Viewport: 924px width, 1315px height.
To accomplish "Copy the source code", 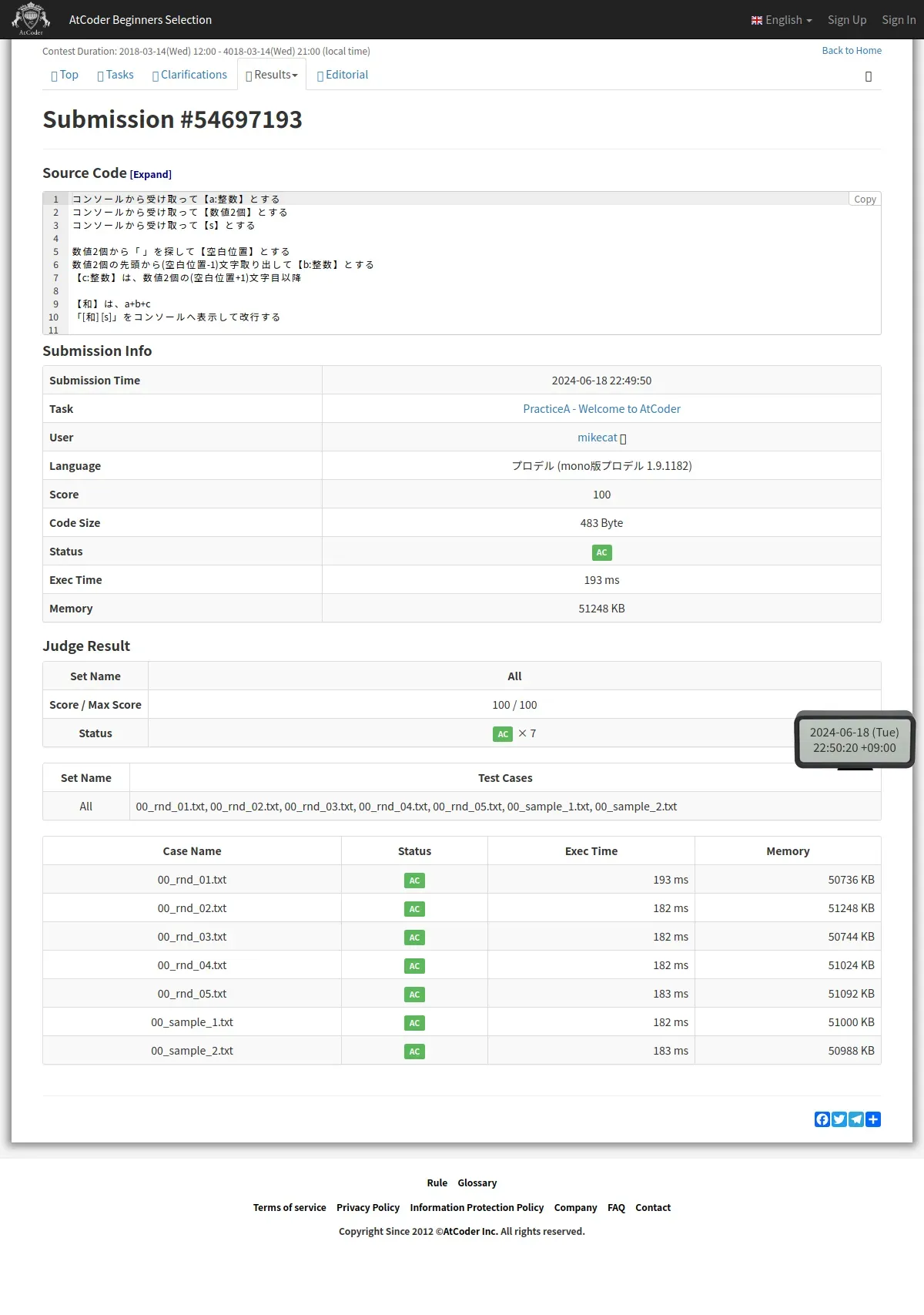I will [865, 199].
